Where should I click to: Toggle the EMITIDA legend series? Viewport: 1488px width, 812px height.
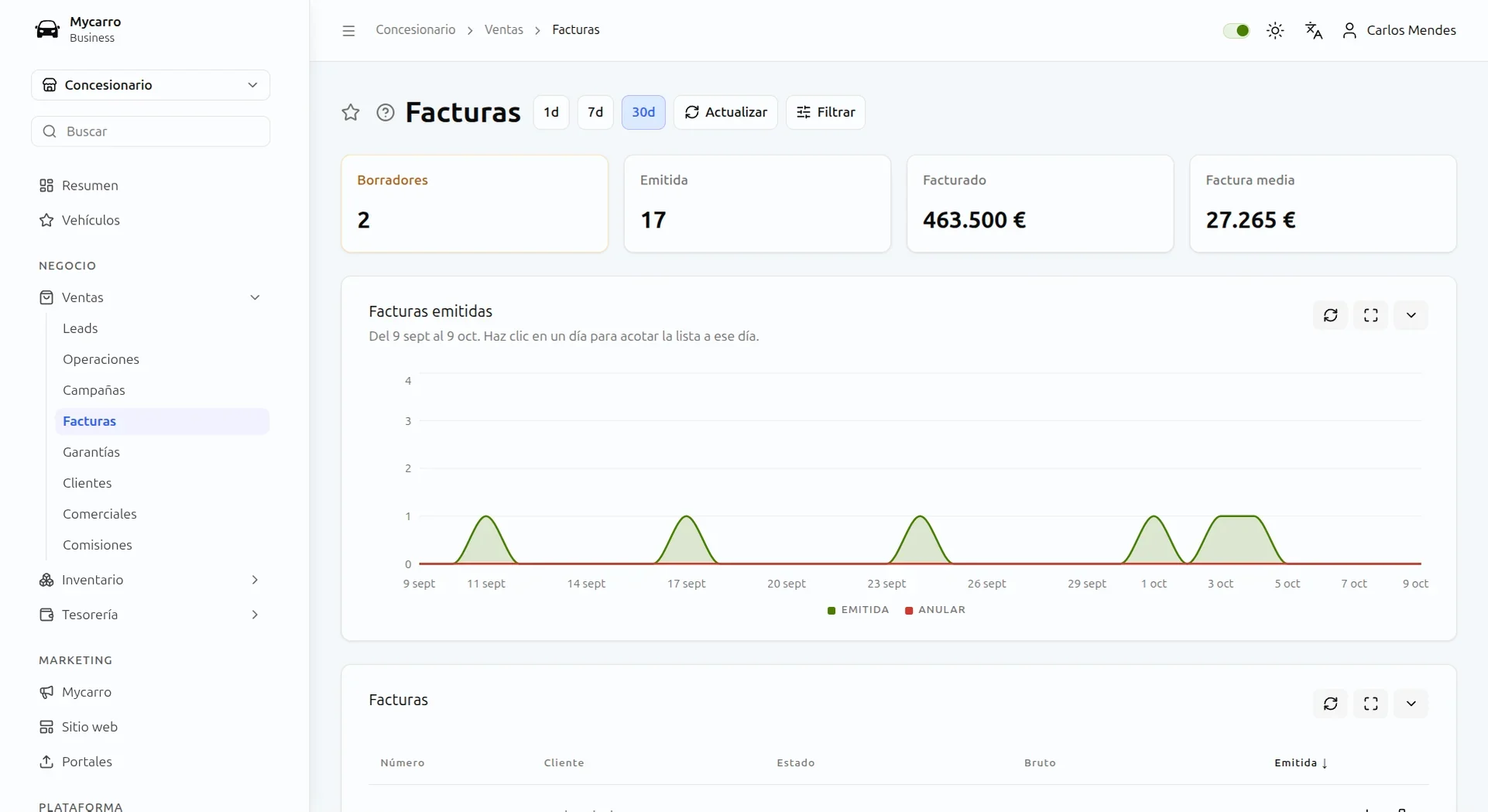[858, 610]
